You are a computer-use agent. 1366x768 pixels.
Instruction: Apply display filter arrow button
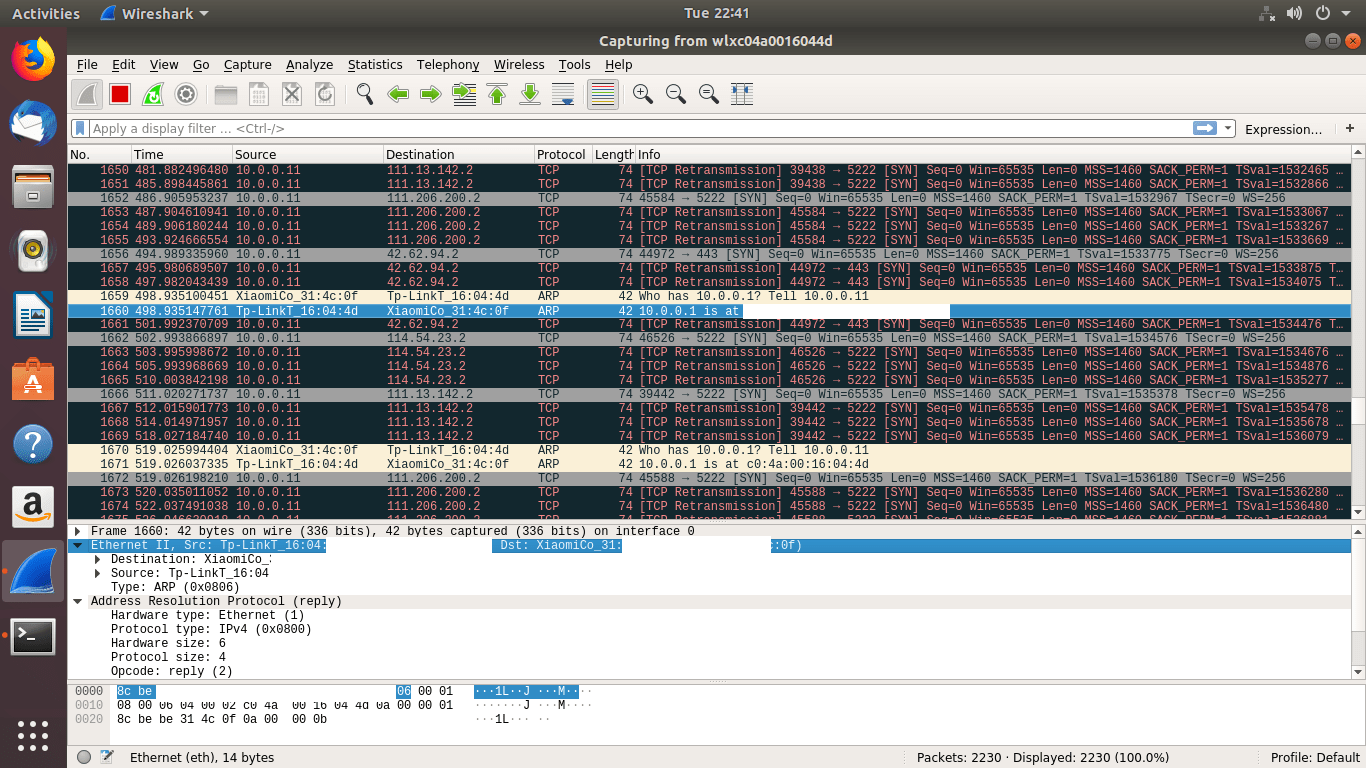point(1205,128)
